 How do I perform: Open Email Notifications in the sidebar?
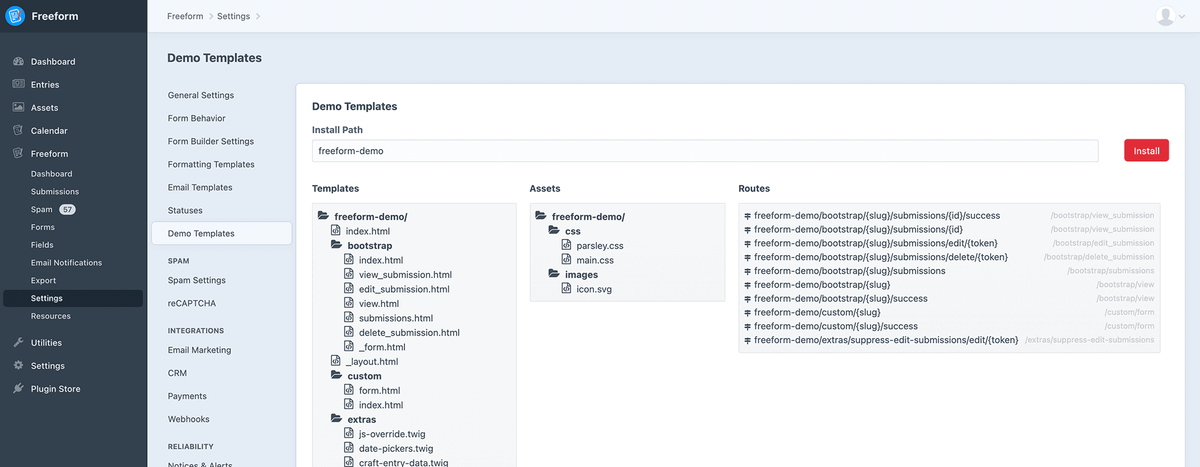(x=66, y=263)
